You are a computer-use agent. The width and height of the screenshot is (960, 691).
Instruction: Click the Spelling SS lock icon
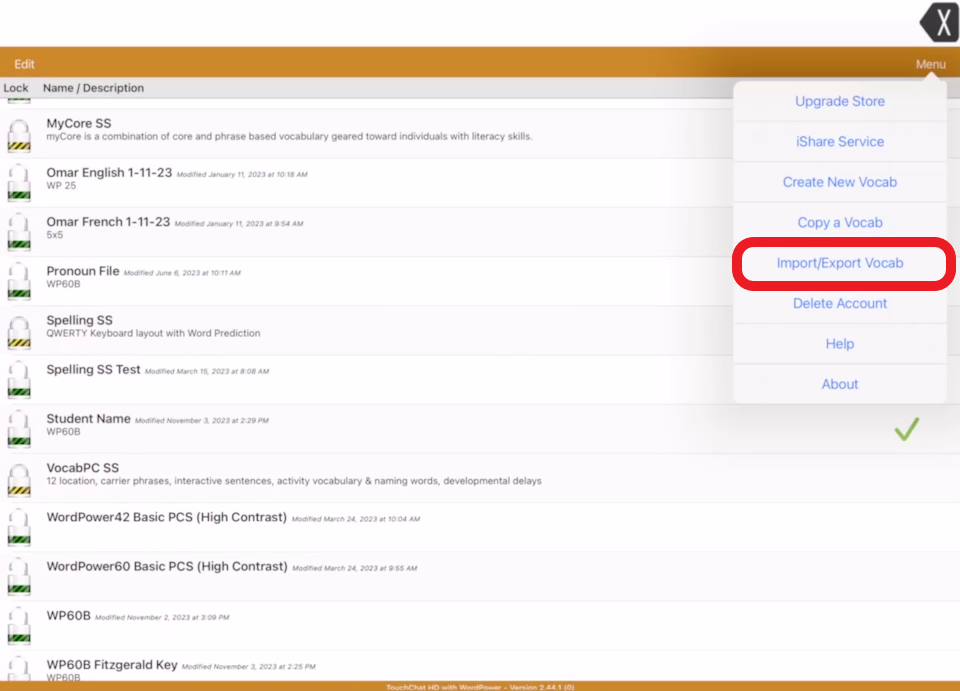tap(19, 332)
